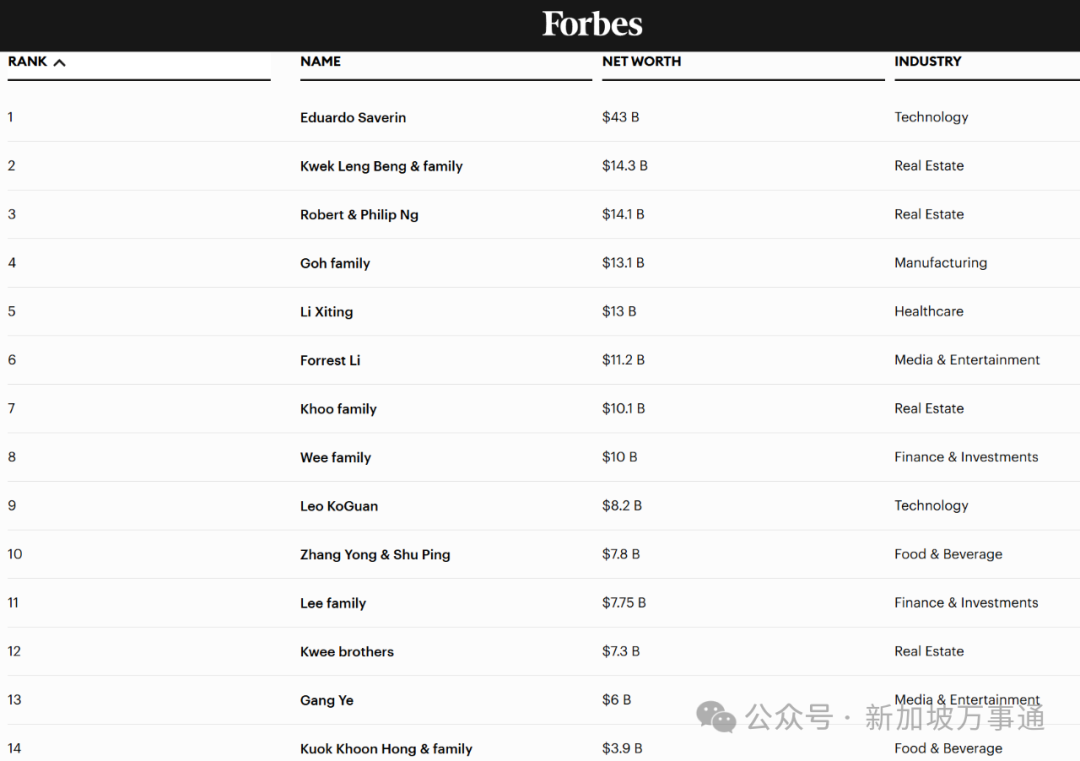Viewport: 1080px width, 761px height.
Task: Click Healthcare industry for Li Xiting
Action: [x=929, y=311]
